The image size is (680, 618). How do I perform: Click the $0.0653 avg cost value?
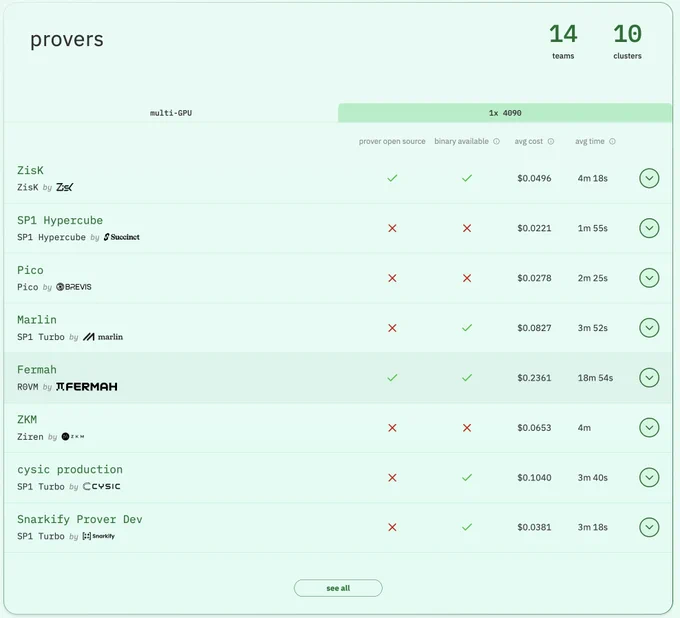tap(534, 428)
